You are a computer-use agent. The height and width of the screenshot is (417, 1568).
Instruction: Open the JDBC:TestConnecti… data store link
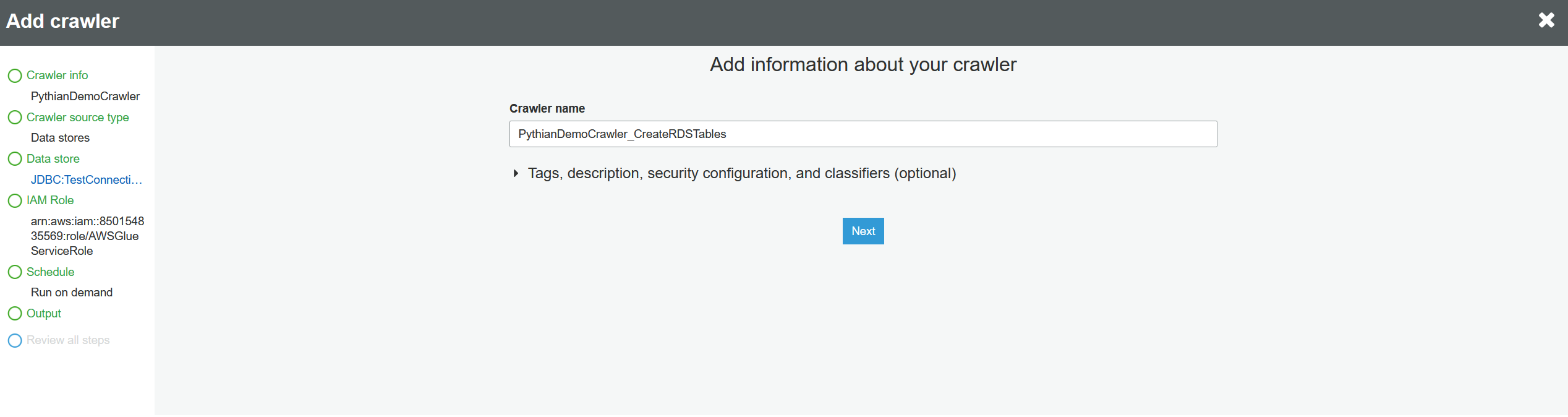[87, 179]
